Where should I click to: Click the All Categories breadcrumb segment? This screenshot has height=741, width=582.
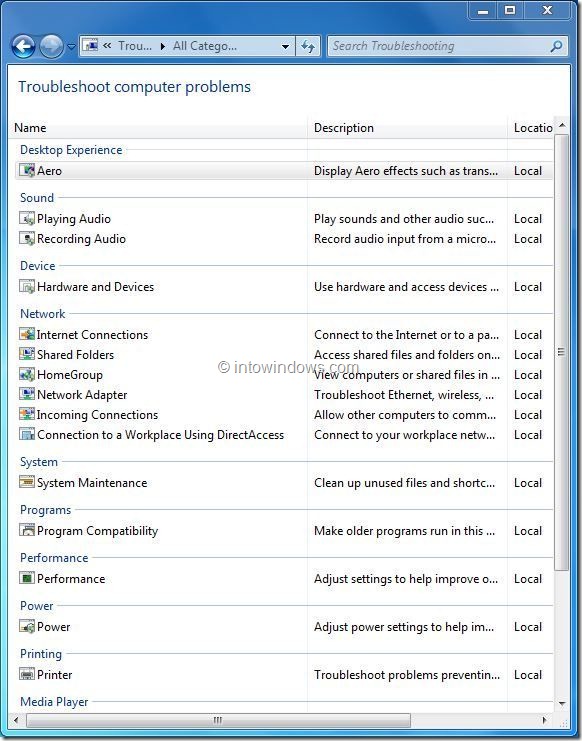coord(205,46)
